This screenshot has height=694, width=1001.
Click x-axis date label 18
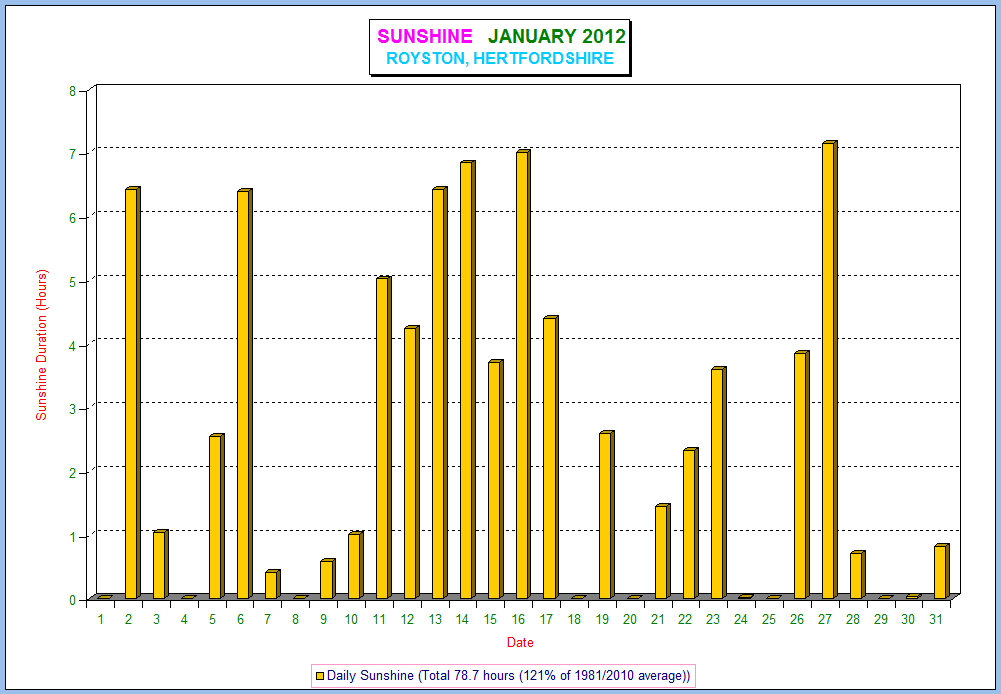pyautogui.click(x=574, y=619)
